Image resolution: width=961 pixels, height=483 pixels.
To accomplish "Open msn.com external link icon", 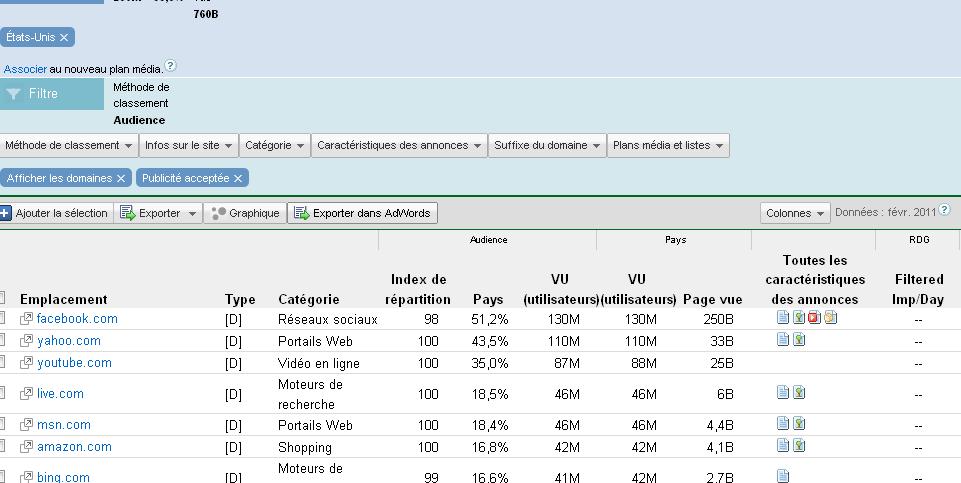I will (26, 425).
